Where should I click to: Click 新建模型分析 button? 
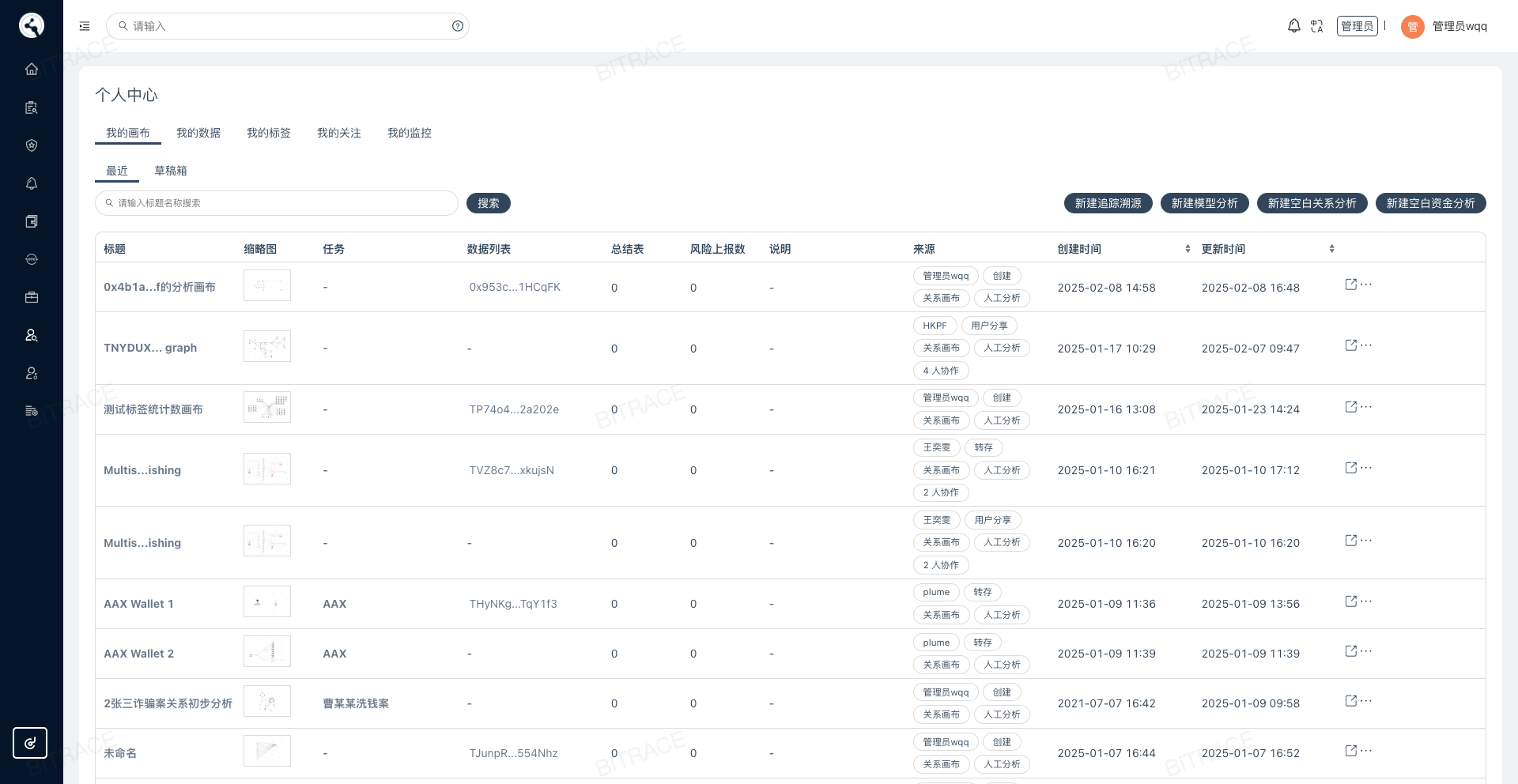pyautogui.click(x=1205, y=203)
